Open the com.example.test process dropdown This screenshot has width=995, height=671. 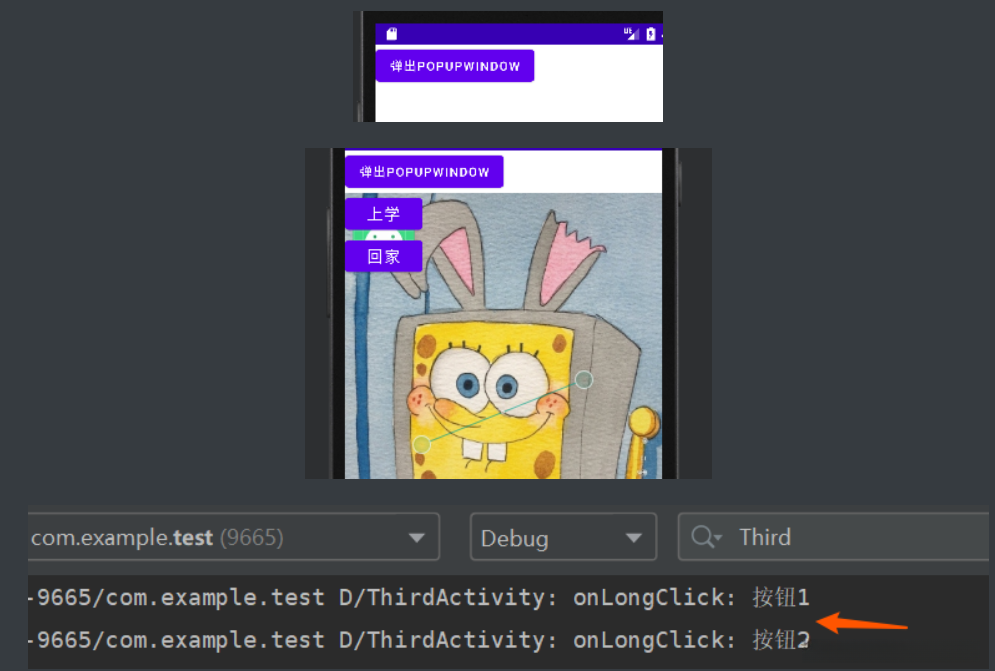pyautogui.click(x=234, y=537)
